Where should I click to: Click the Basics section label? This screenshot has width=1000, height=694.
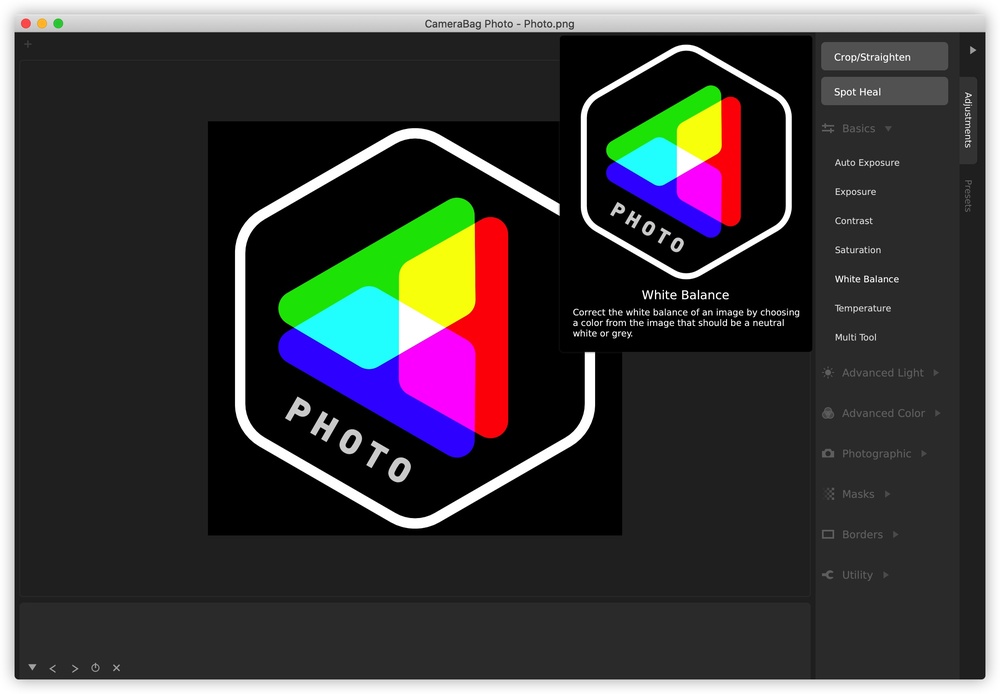(x=858, y=128)
